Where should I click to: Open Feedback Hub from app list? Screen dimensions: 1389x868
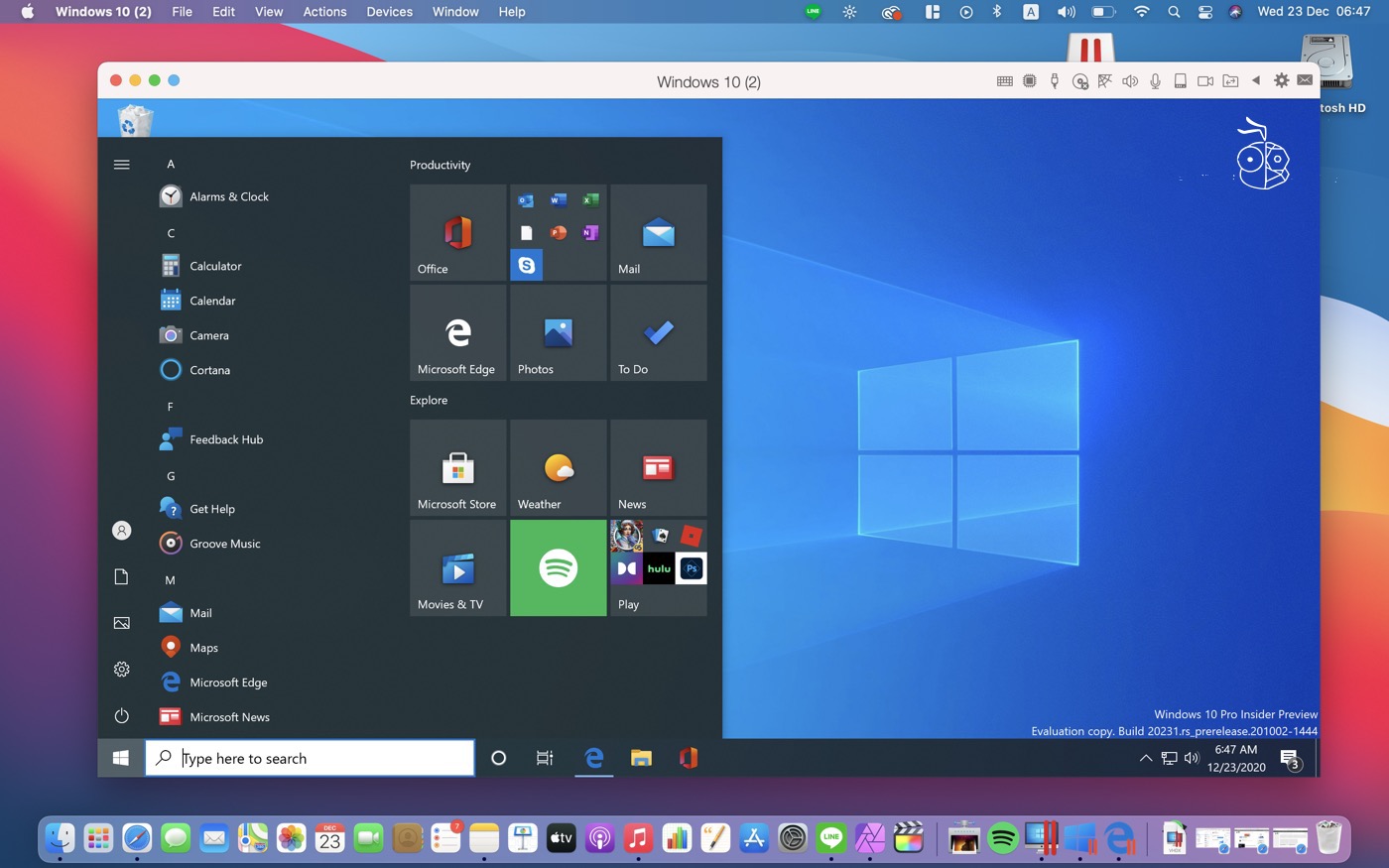225,439
